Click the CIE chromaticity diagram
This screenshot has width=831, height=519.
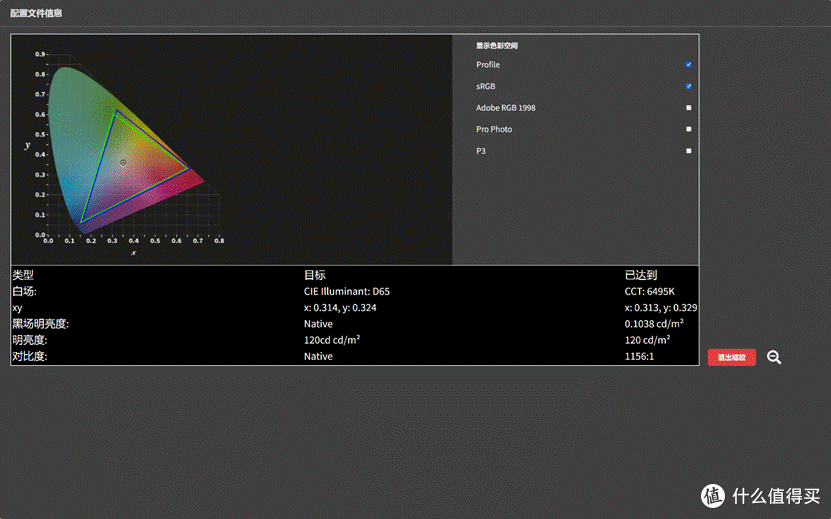pyautogui.click(x=126, y=151)
